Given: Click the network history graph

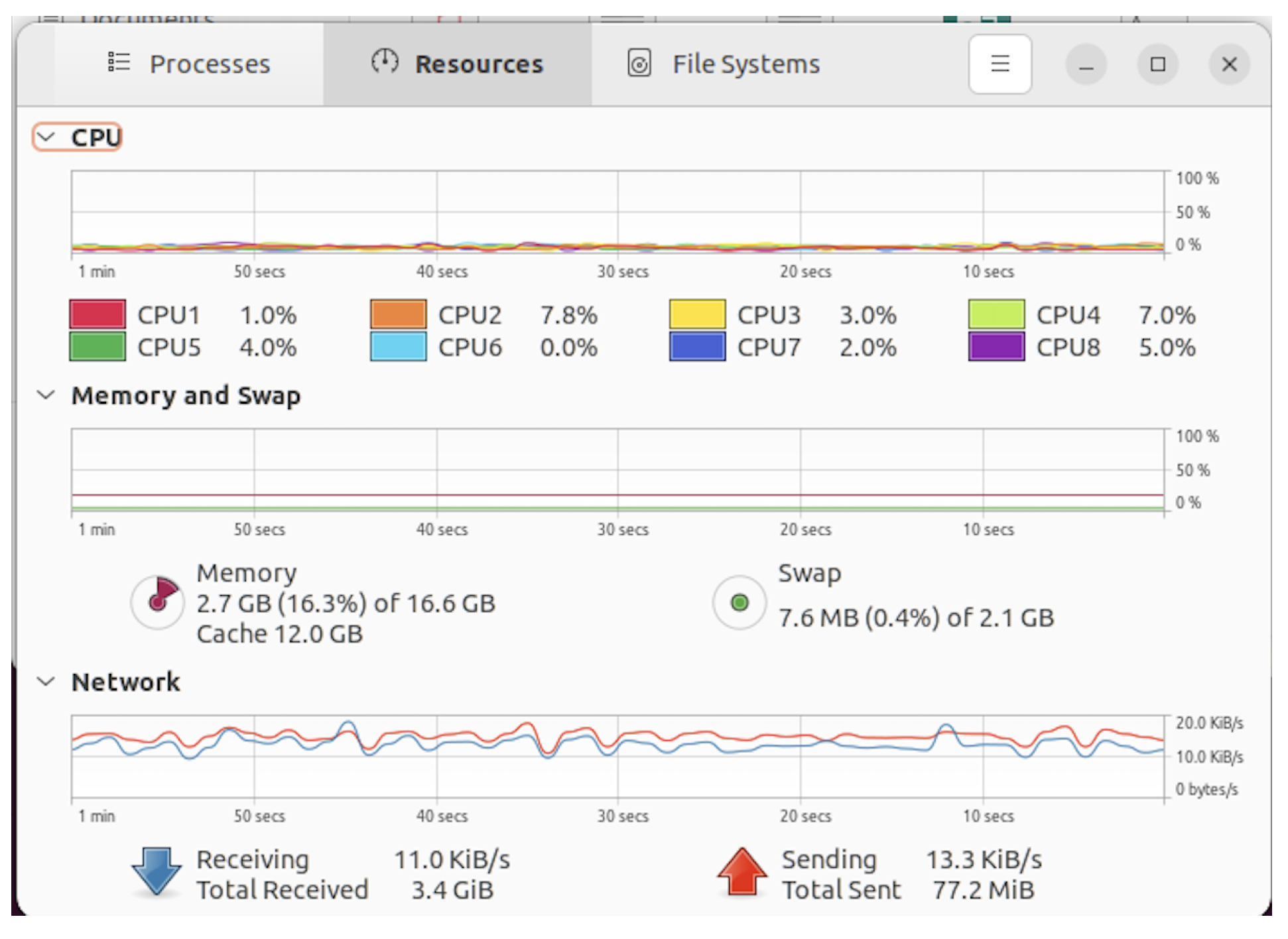Looking at the screenshot, I should [x=617, y=757].
